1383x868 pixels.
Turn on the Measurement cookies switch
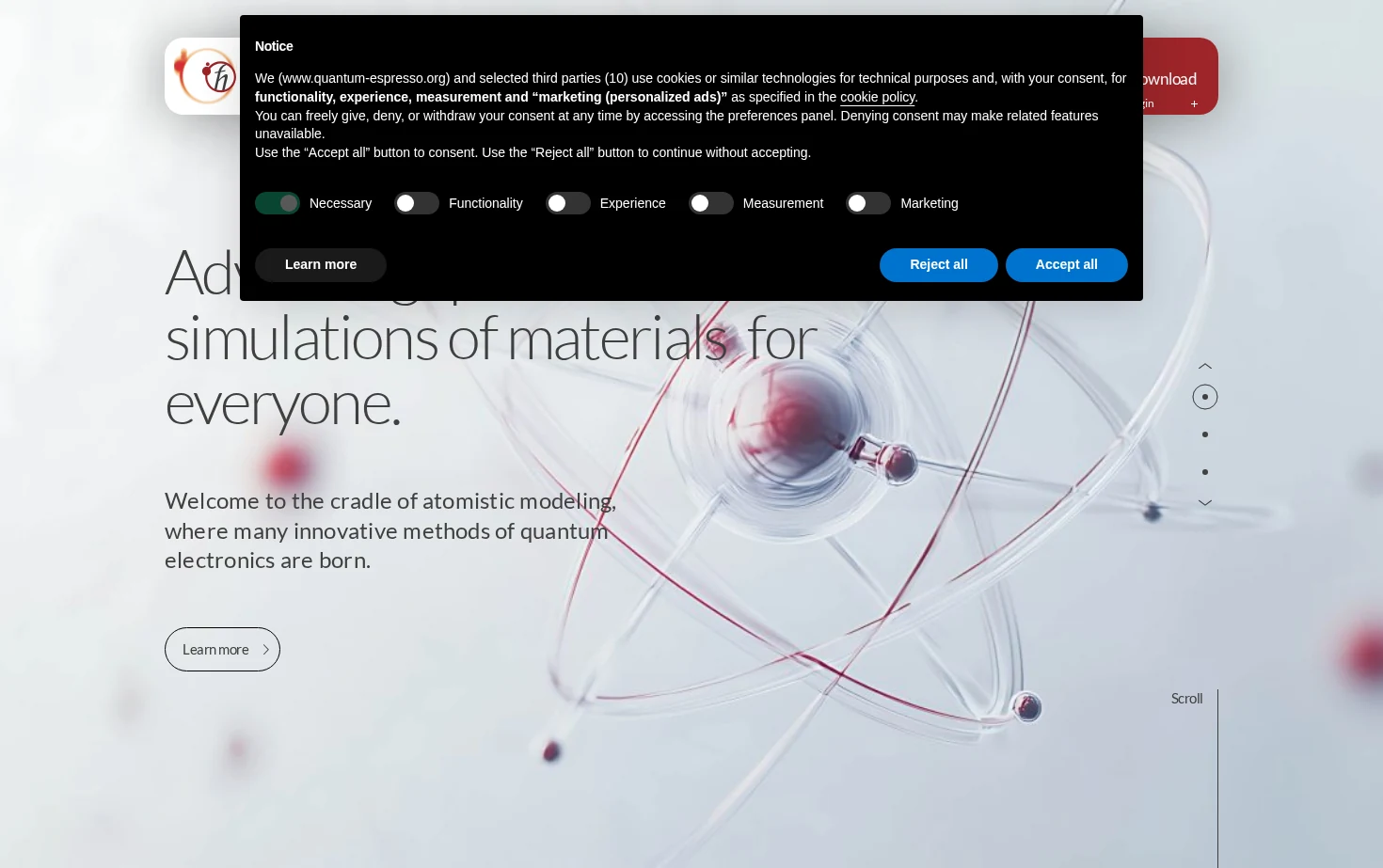click(711, 203)
